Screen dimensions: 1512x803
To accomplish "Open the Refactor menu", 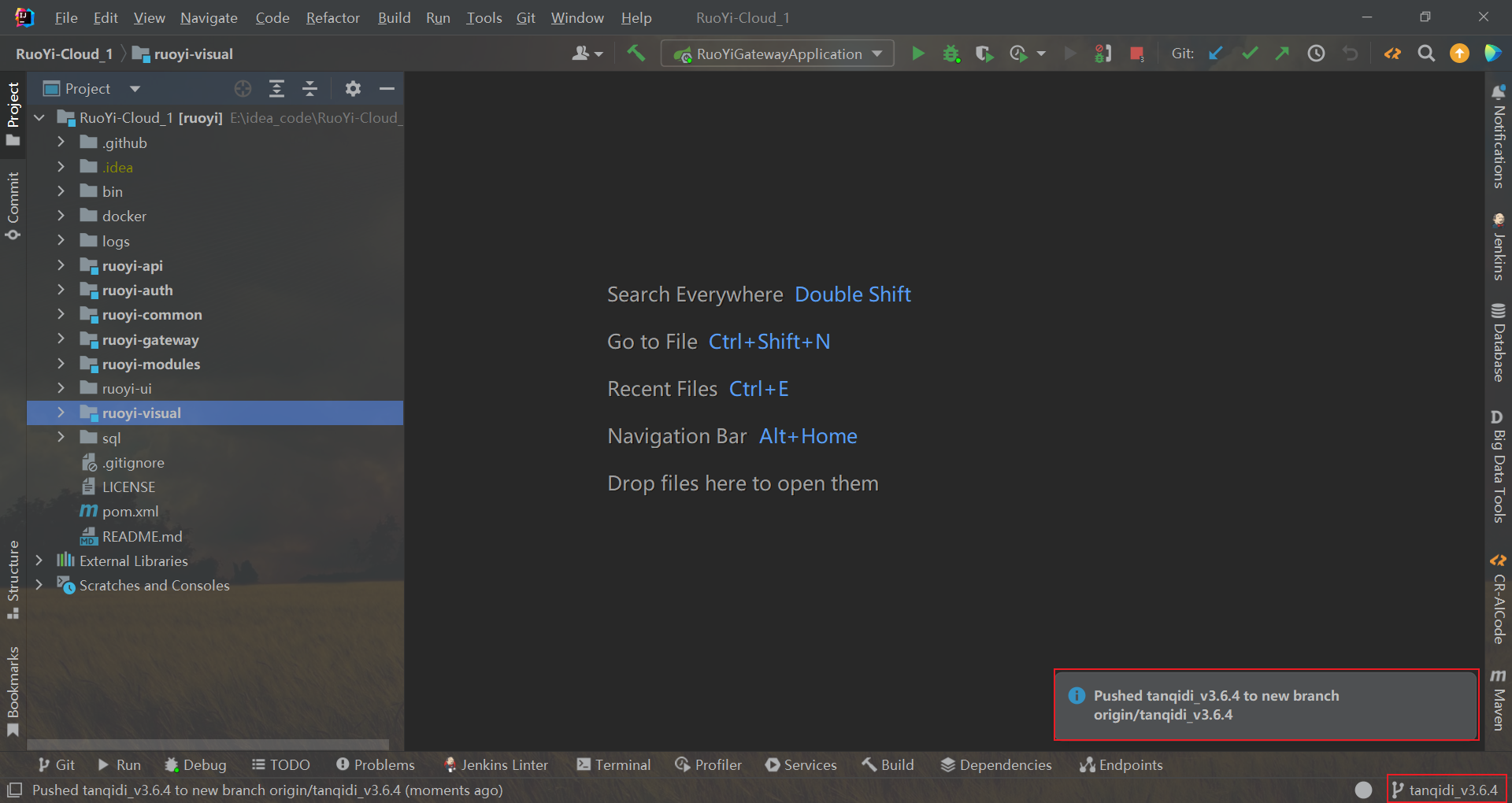I will [x=332, y=17].
